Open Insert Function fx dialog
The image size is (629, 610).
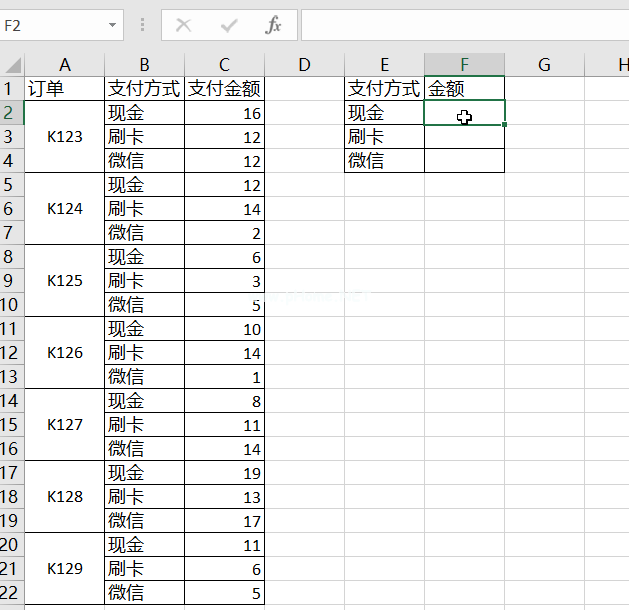(273, 25)
